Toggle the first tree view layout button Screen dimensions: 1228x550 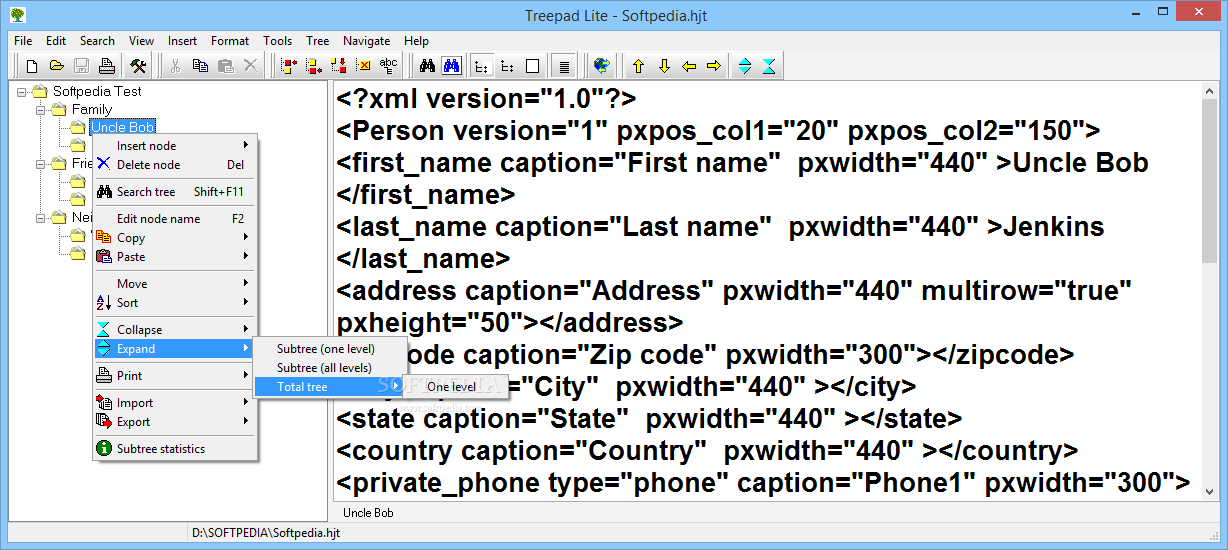click(482, 66)
